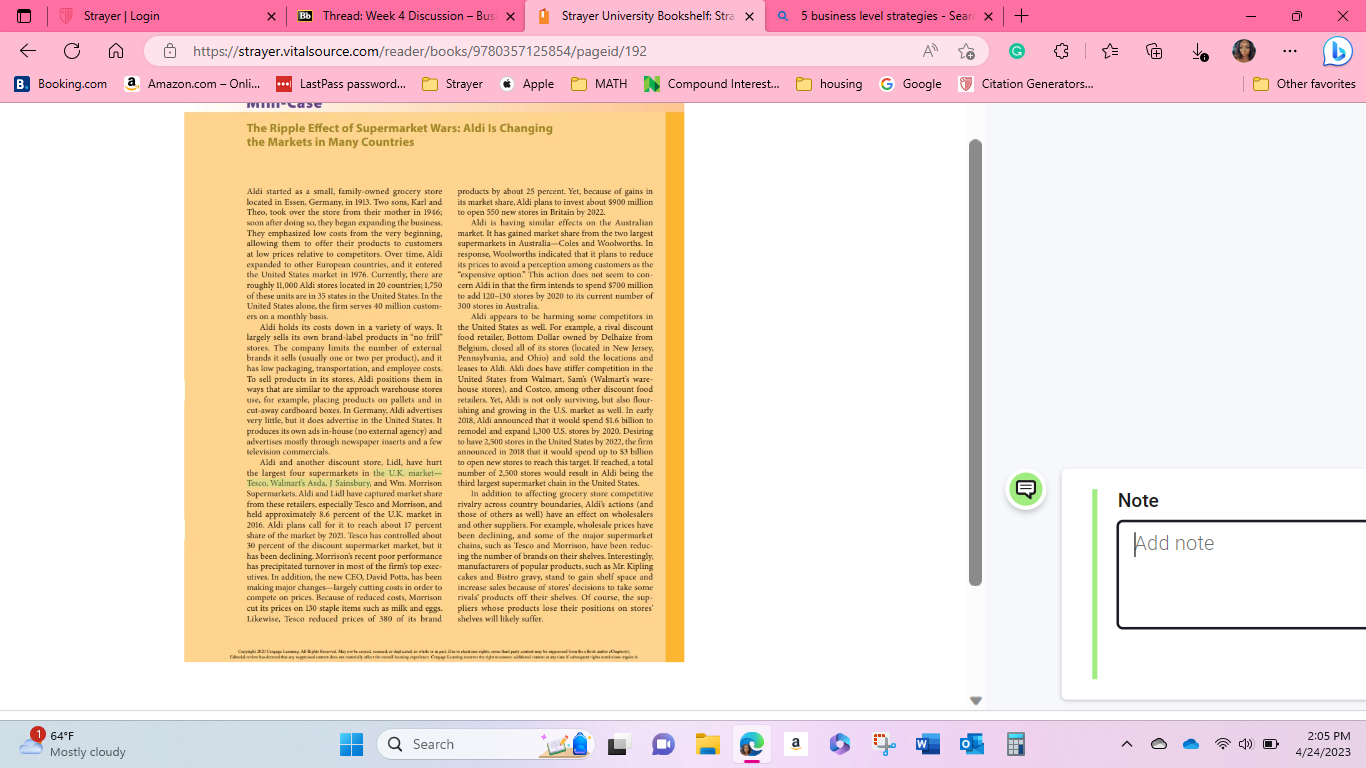
Task: Open the Booking.com bookmark
Action: [61, 84]
